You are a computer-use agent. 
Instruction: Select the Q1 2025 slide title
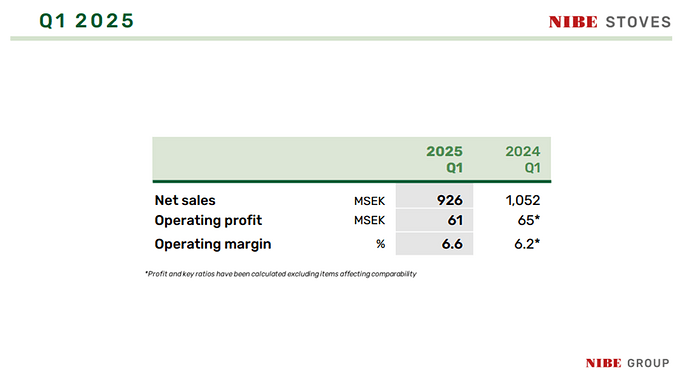tap(86, 21)
